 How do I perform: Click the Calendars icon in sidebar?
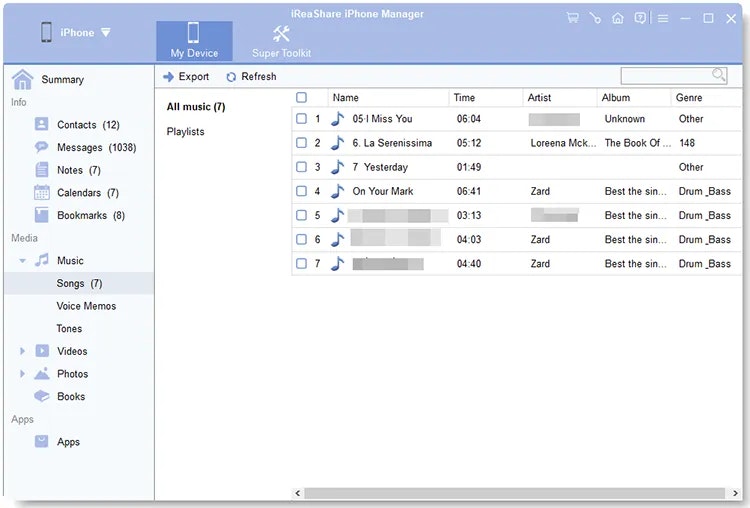point(42,192)
